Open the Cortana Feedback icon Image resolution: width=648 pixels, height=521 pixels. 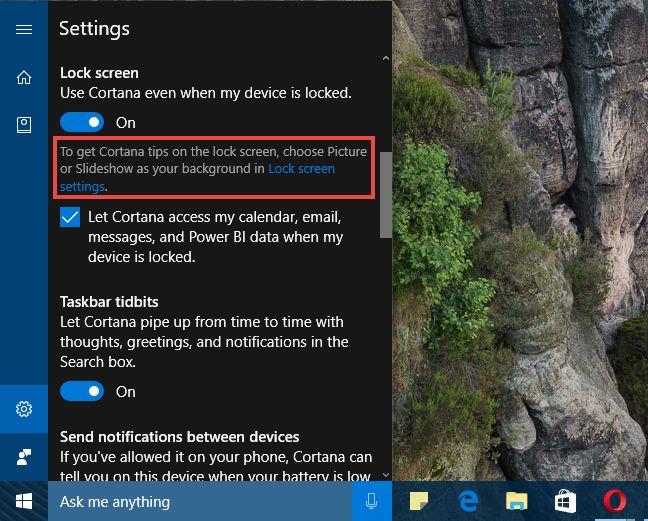point(24,457)
